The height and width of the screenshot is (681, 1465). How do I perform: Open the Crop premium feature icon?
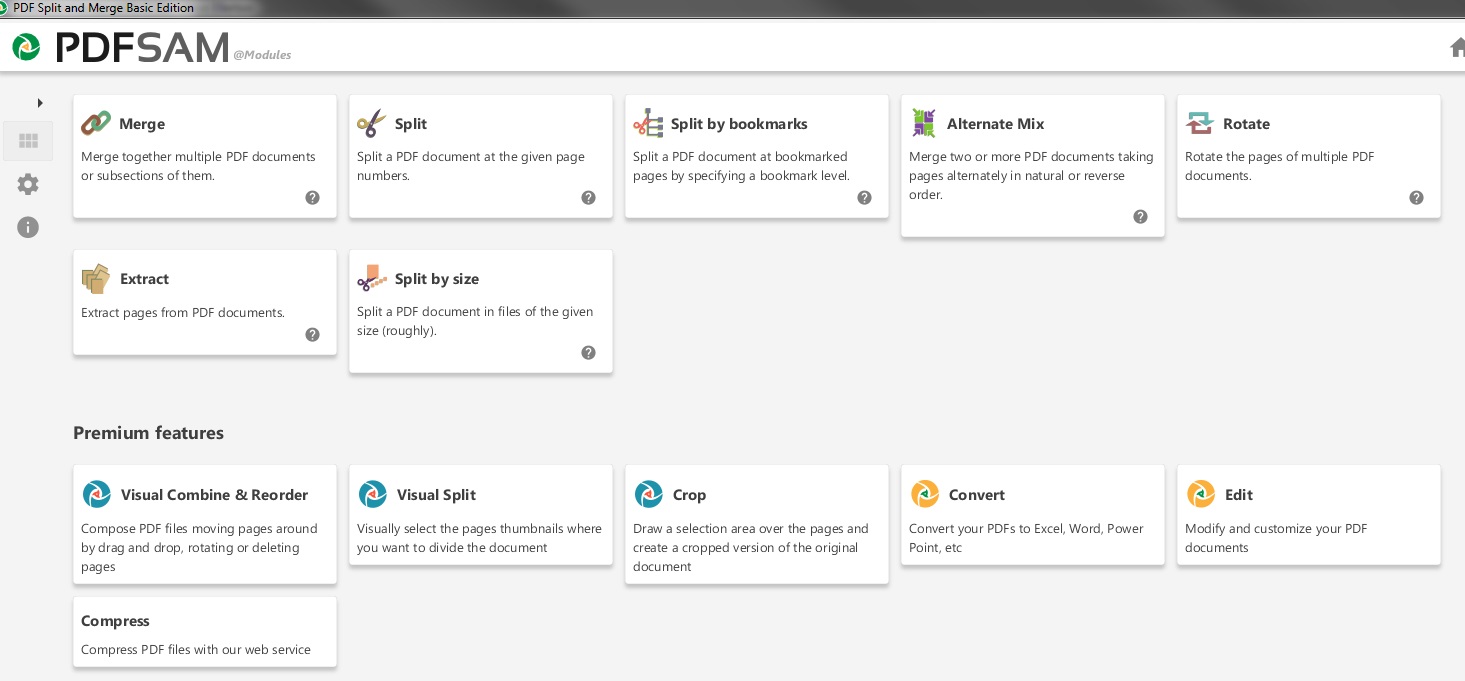(648, 493)
